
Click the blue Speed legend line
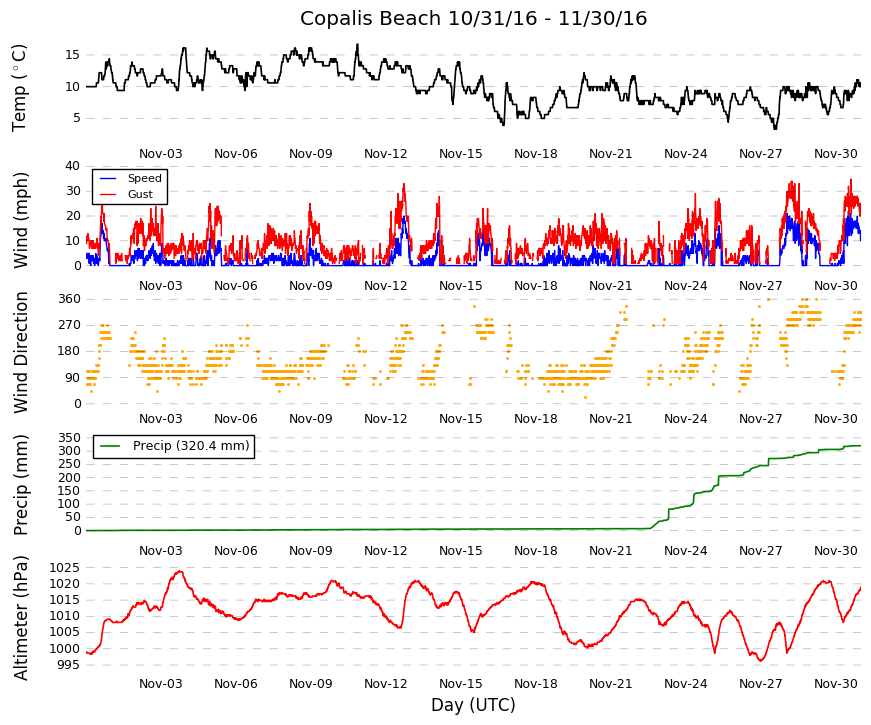point(108,178)
